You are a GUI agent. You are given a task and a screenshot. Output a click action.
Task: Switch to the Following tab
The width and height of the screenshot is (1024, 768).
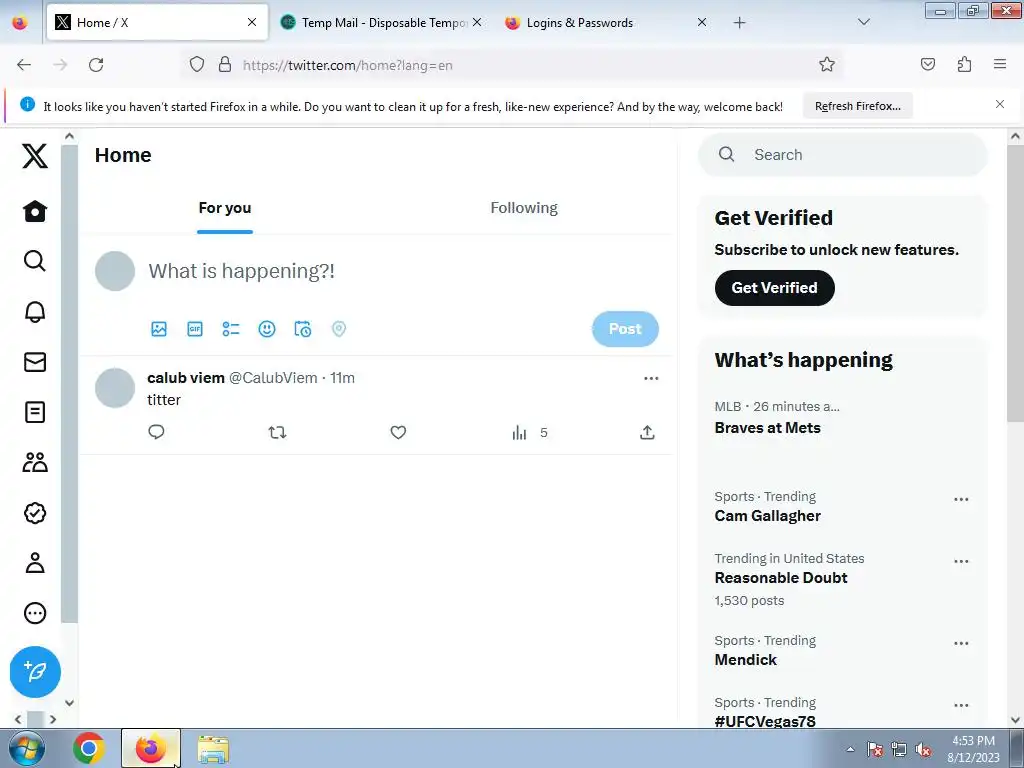point(524,208)
